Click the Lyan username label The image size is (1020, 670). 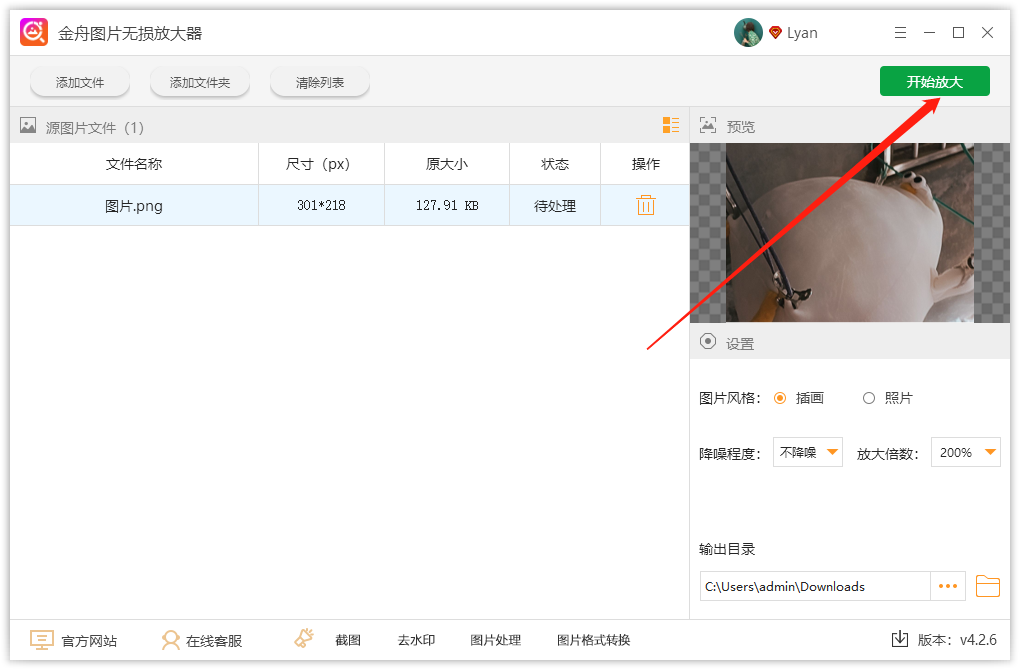tap(802, 33)
